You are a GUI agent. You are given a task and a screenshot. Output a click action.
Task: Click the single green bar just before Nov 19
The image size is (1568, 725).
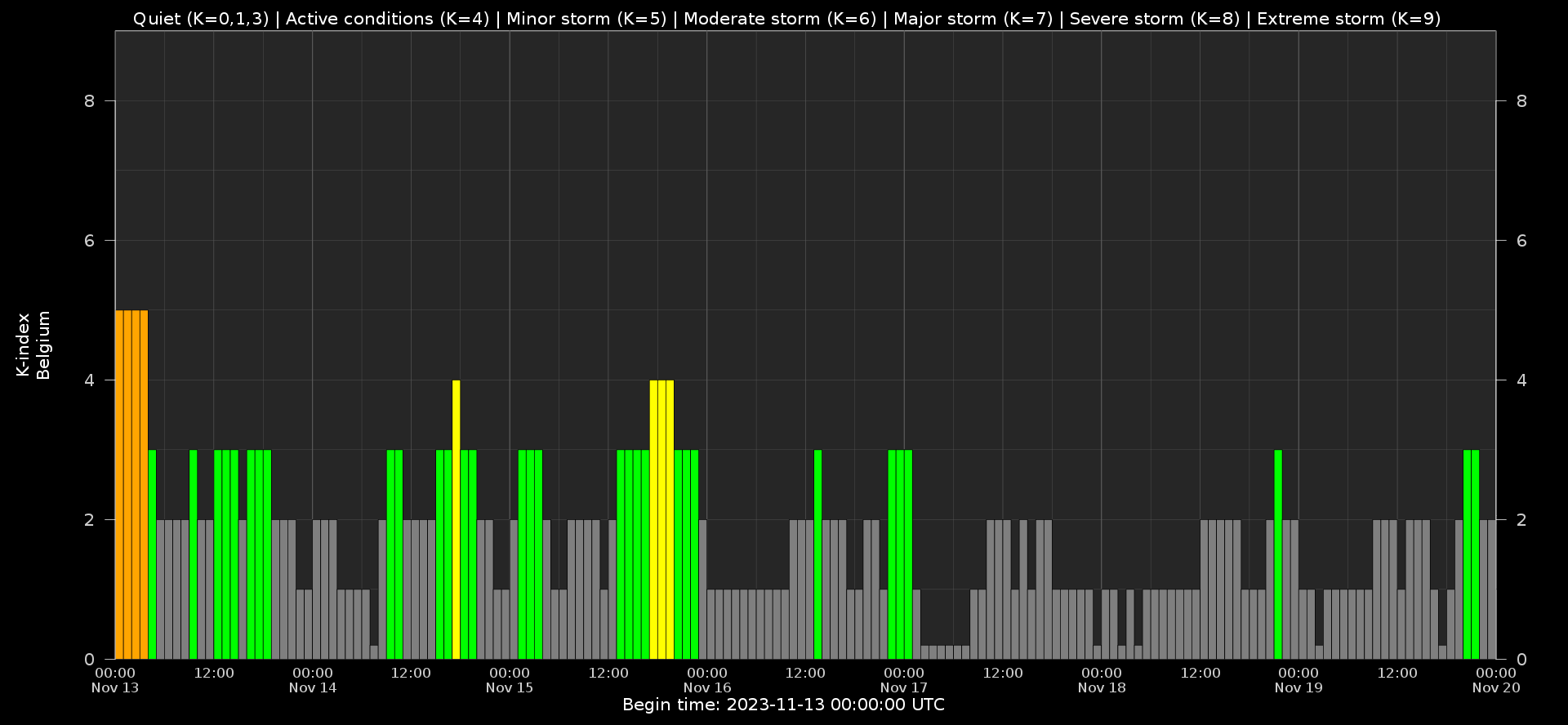click(1278, 554)
